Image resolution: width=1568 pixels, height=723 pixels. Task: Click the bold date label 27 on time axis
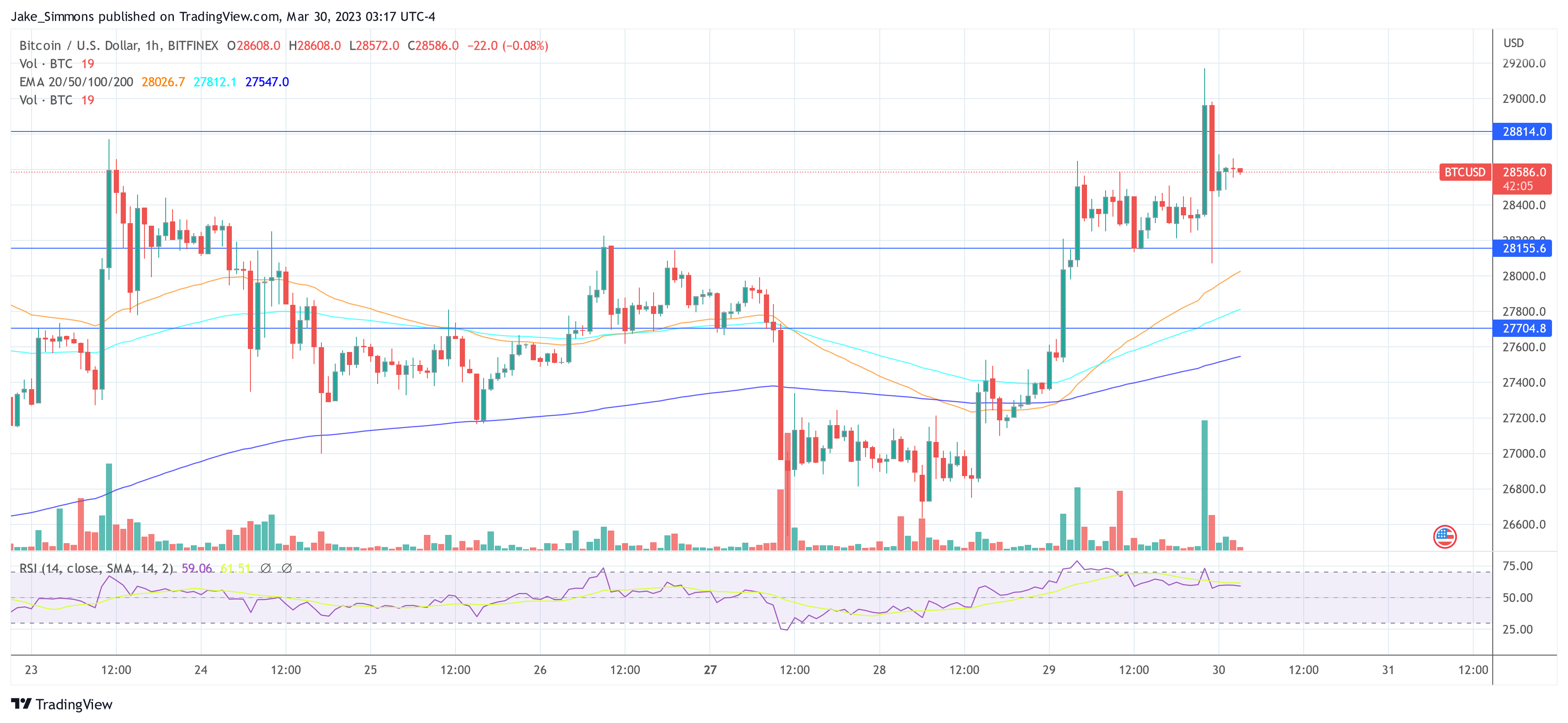click(710, 670)
